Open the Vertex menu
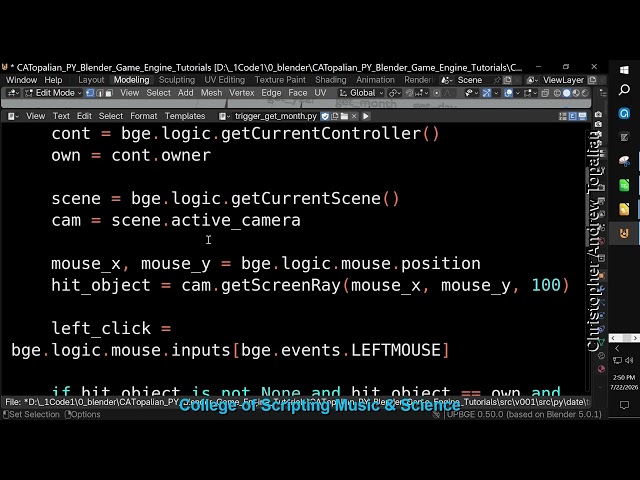 [242, 93]
